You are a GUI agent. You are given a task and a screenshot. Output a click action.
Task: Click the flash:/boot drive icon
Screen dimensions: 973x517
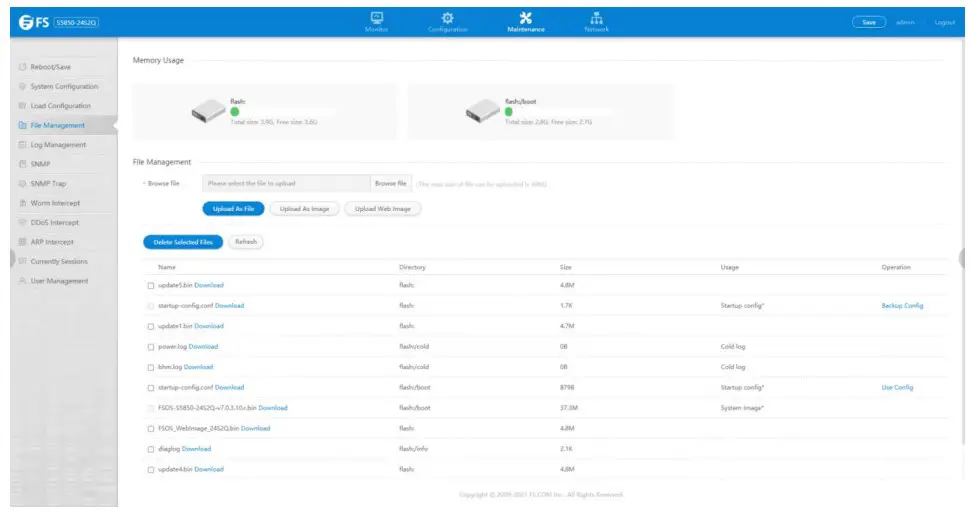coord(483,111)
